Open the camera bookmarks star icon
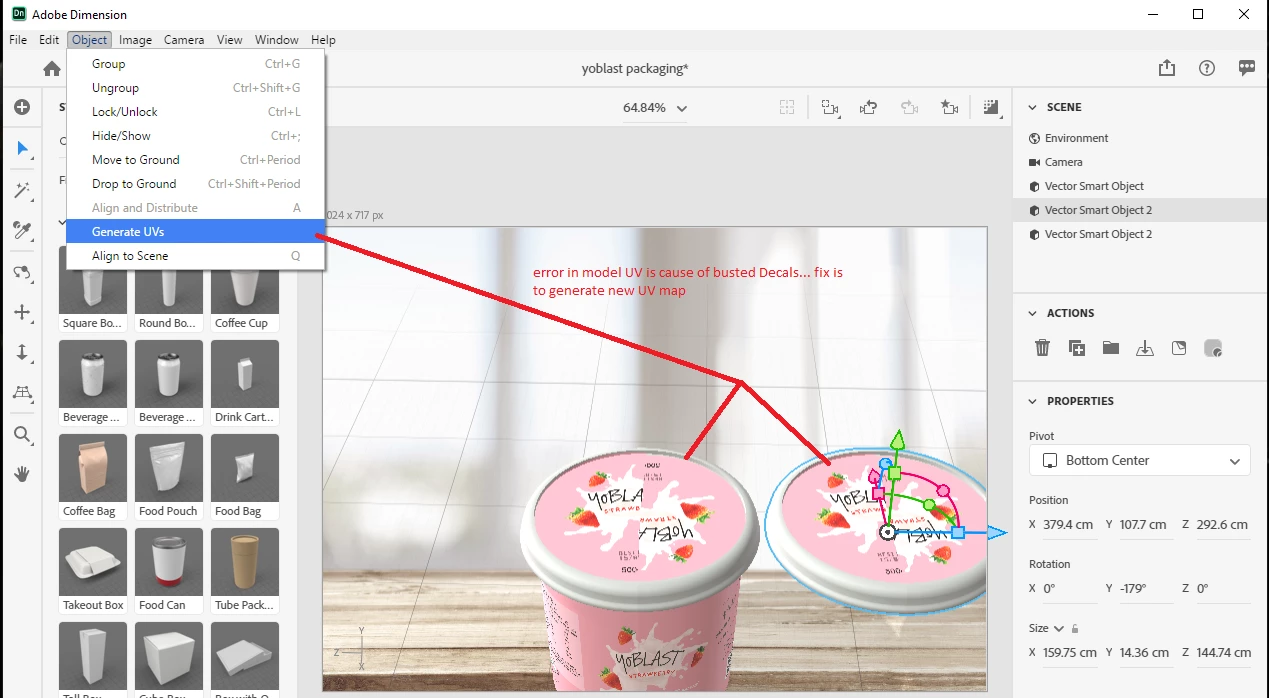 point(949,107)
